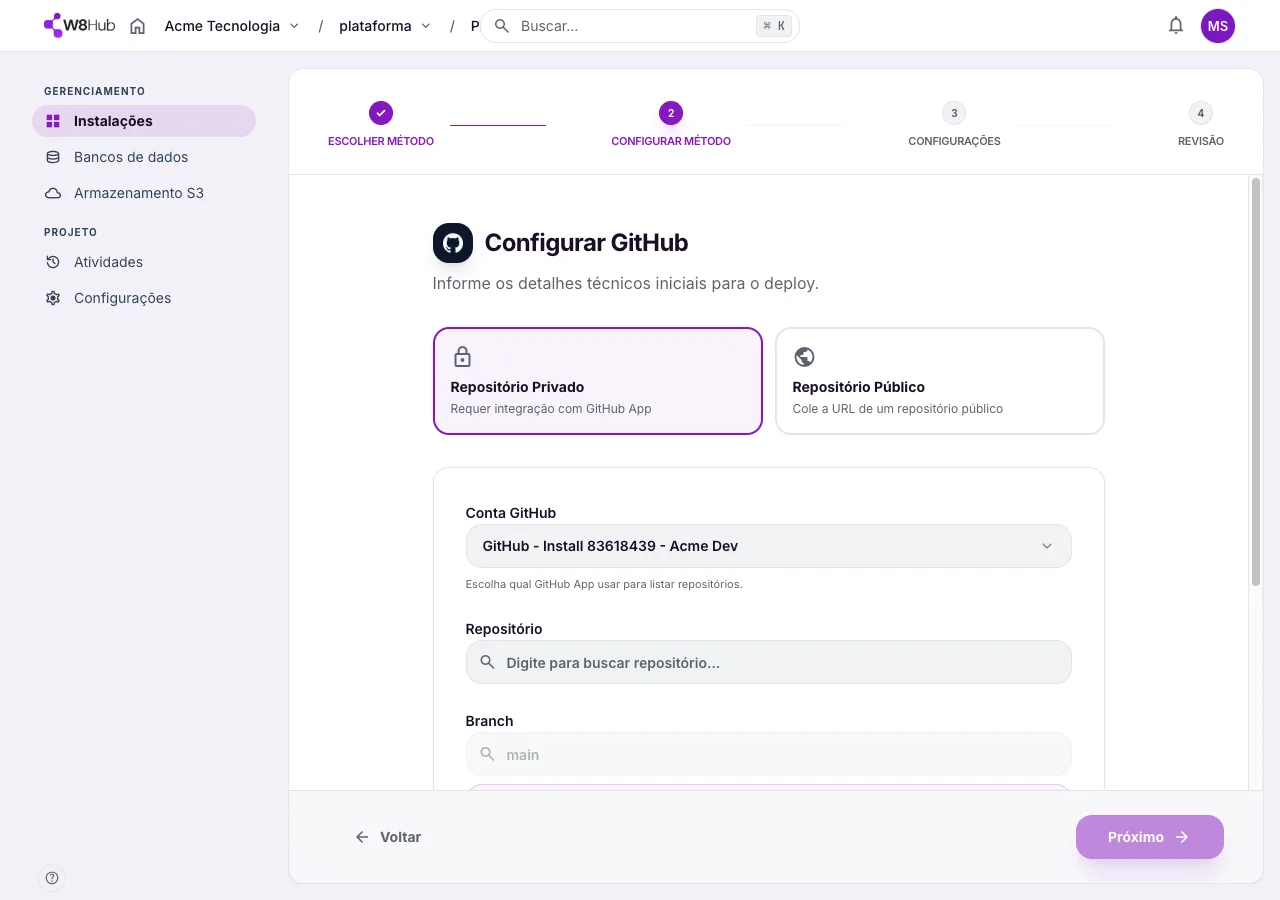Viewport: 1280px width, 900px height.
Task: Go to Escolher Método step label
Action: [381, 141]
